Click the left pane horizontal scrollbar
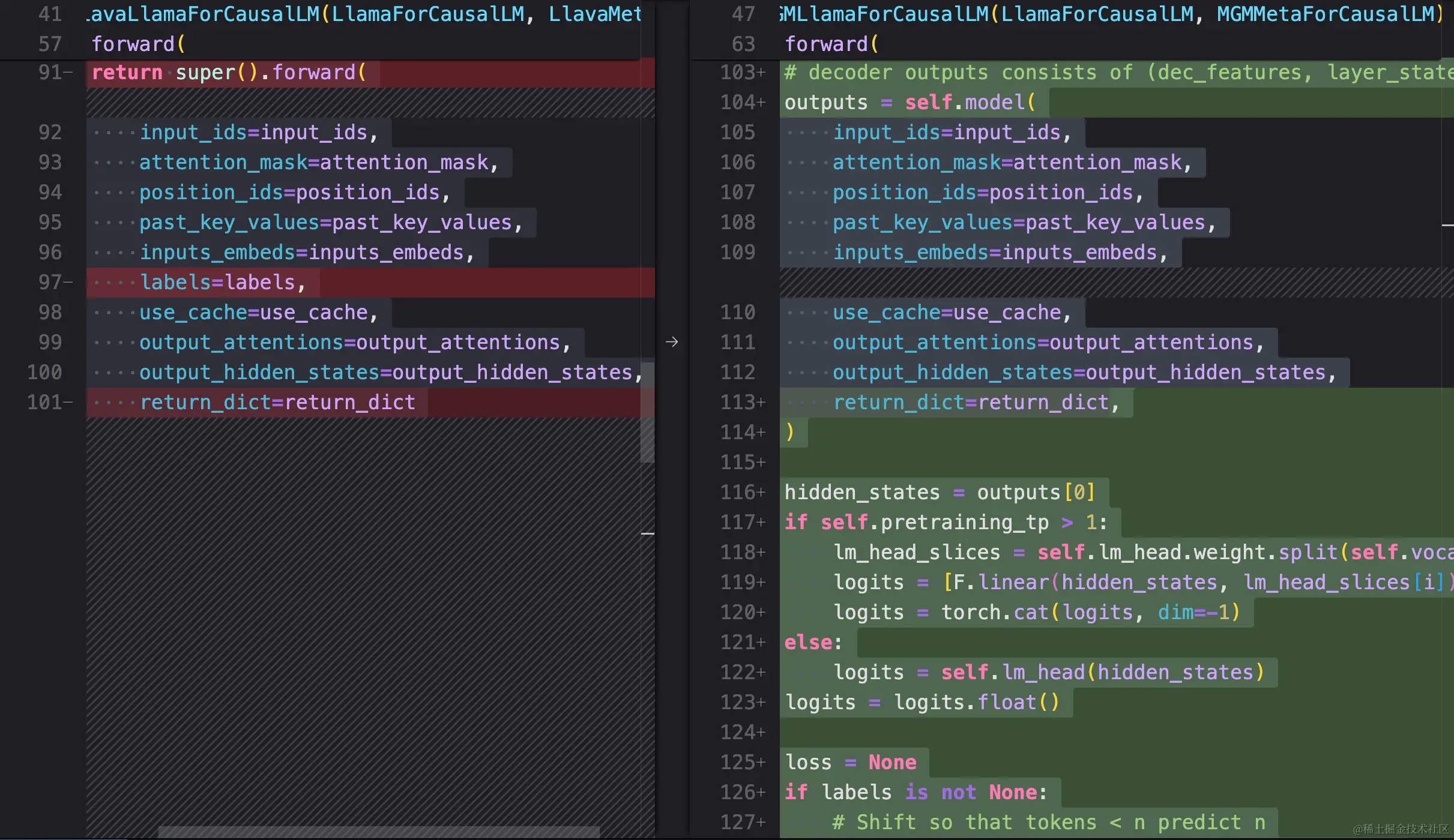1454x840 pixels. 378,832
